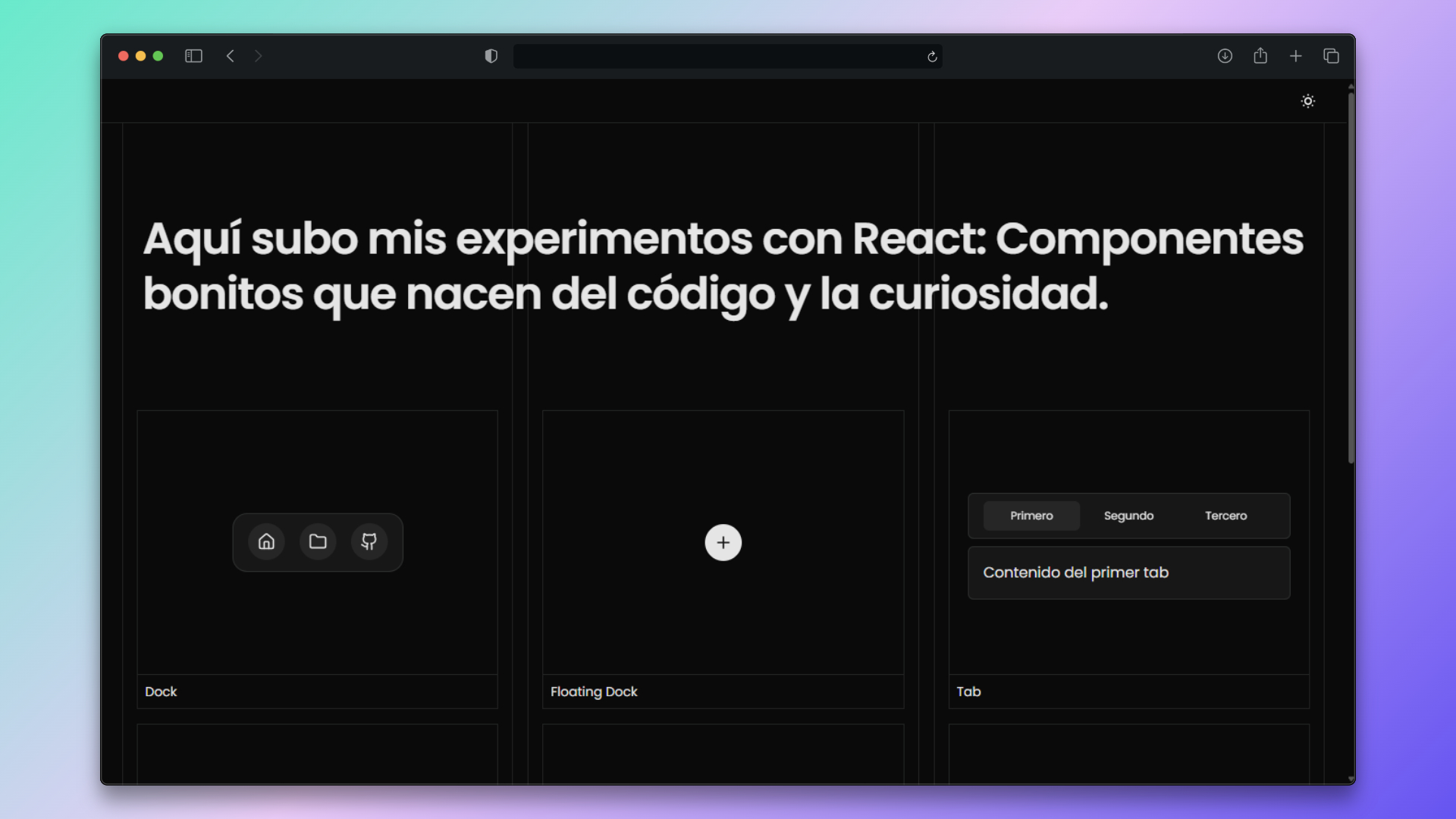Switch to the Tercero tab

click(x=1227, y=515)
